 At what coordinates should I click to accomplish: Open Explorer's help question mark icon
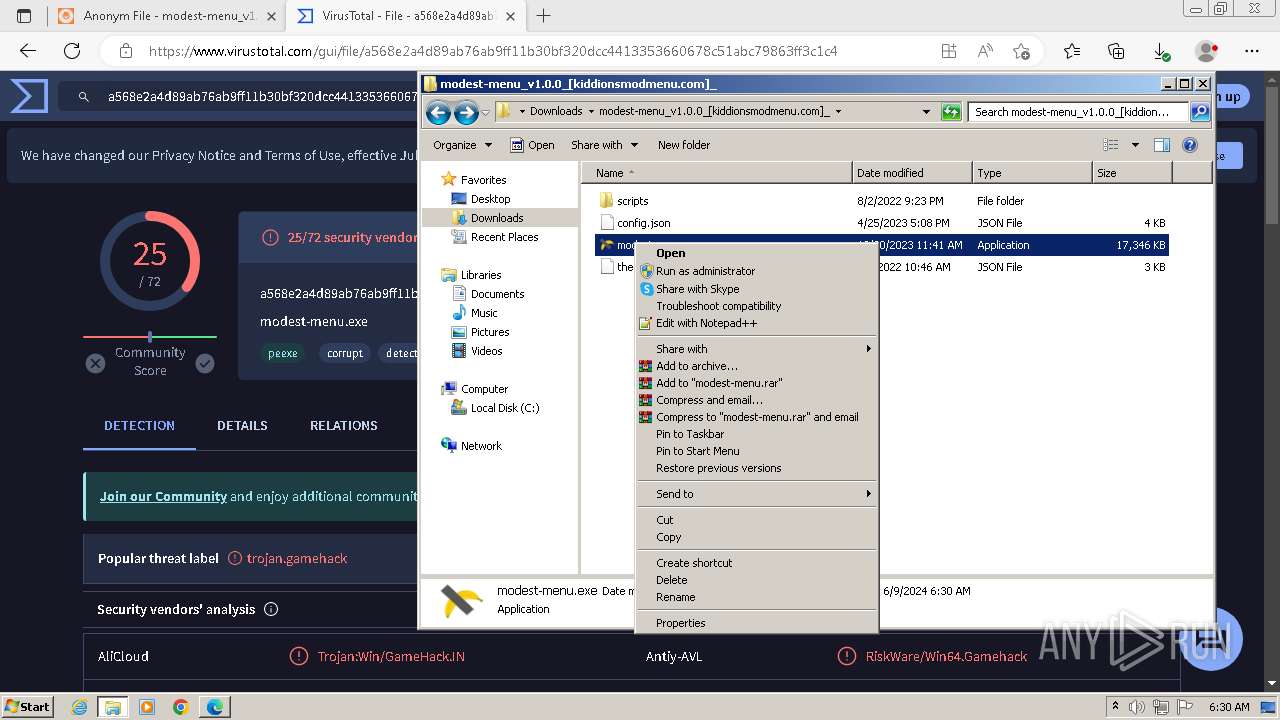click(1190, 145)
